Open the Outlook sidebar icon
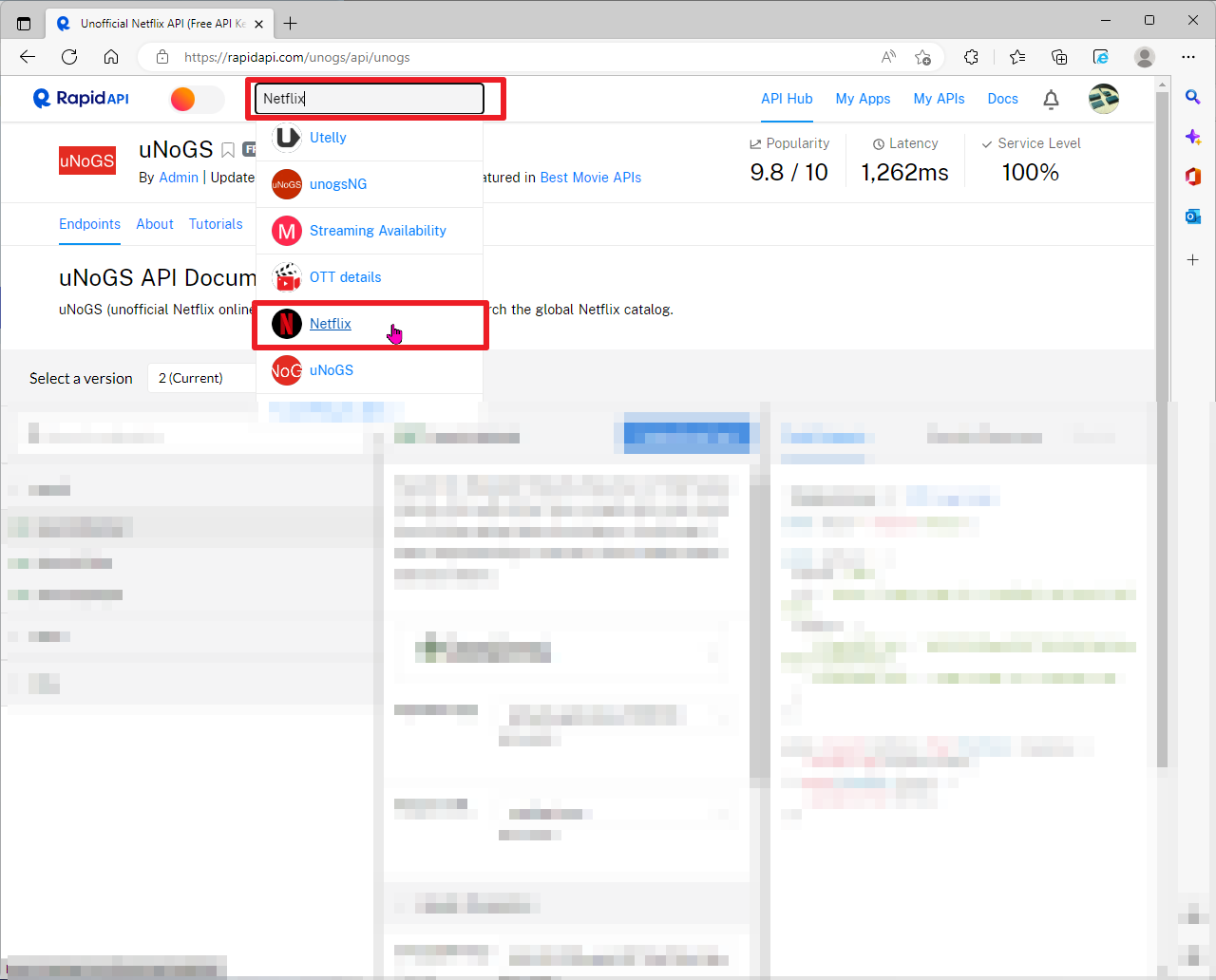This screenshot has width=1216, height=980. pos(1193,217)
